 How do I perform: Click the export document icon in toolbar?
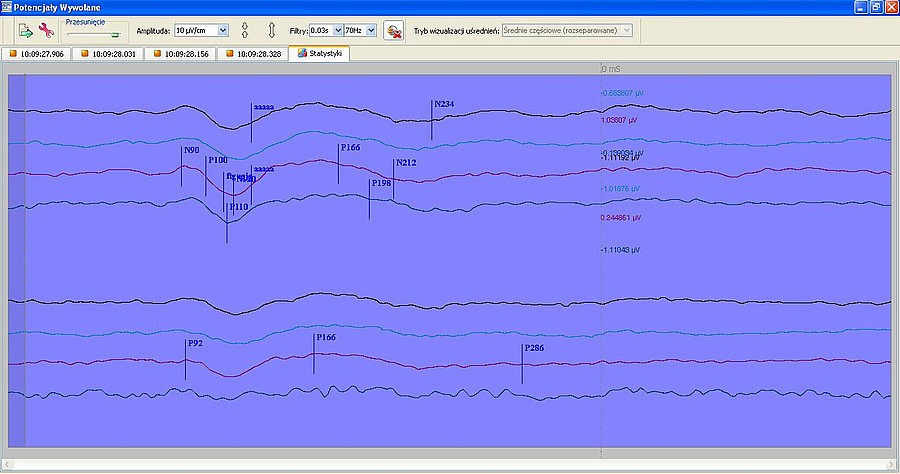point(25,30)
